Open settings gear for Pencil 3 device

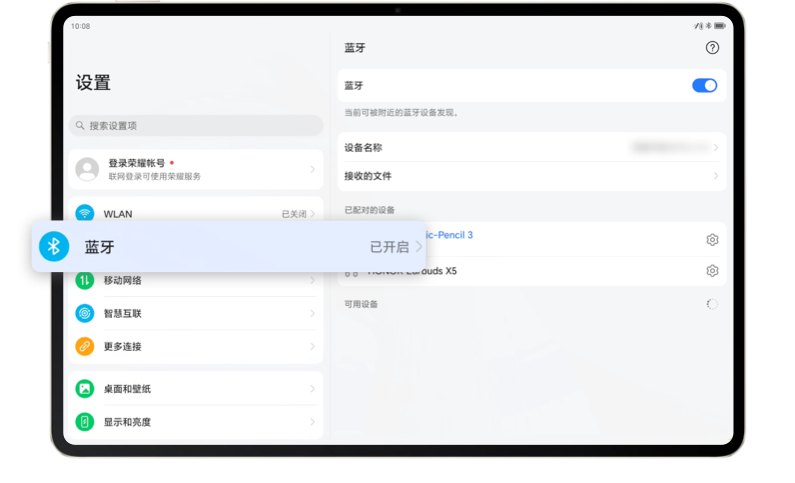tap(712, 240)
